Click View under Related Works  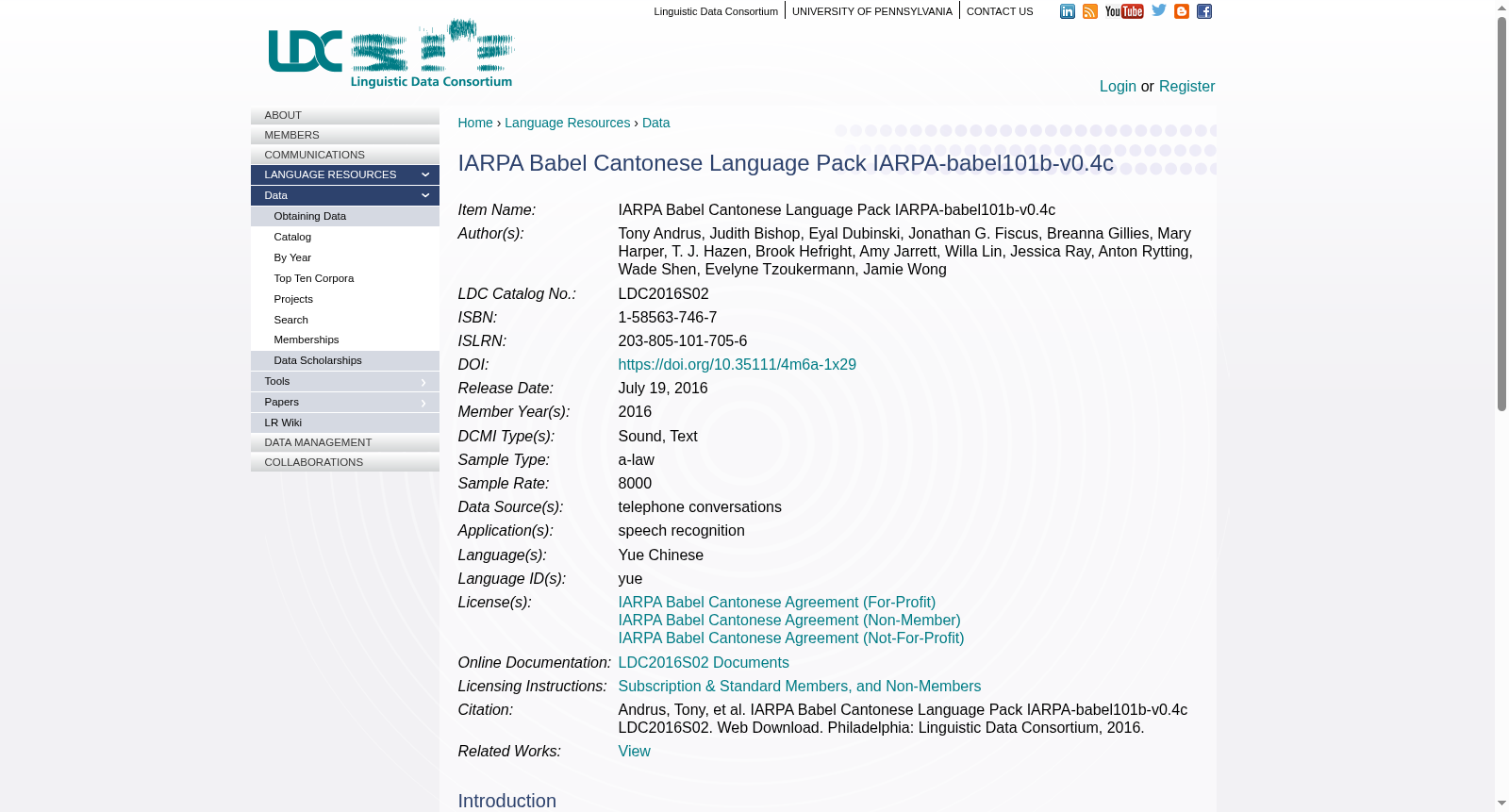click(x=635, y=751)
